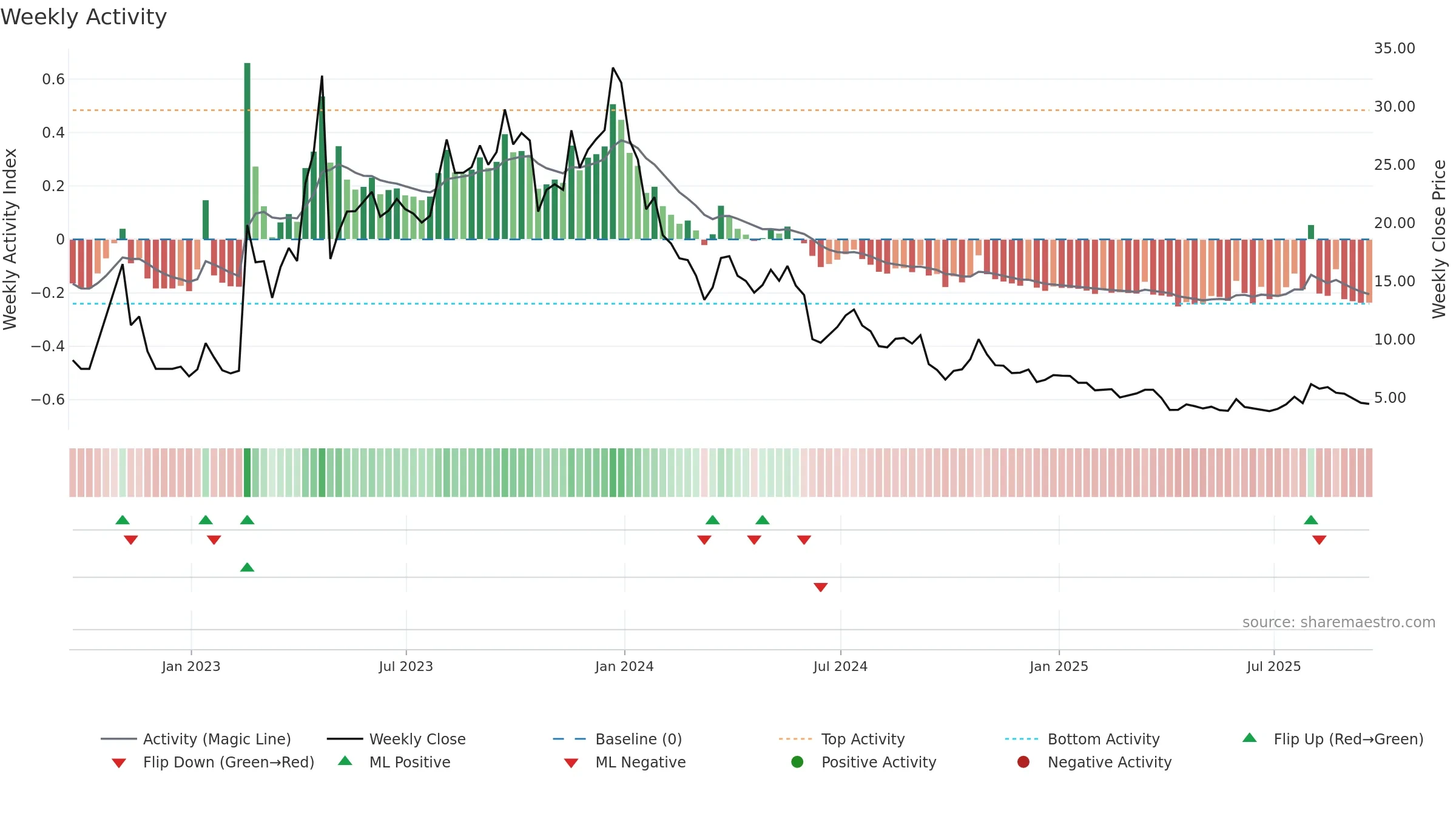Click the ML Negative red triangle legend icon

pos(571,763)
